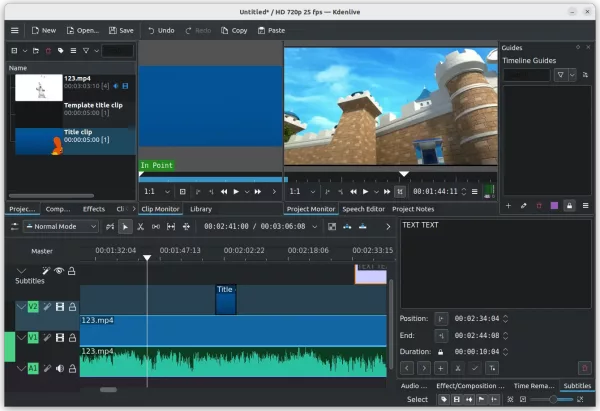Image resolution: width=600 pixels, height=411 pixels.
Task: Delete selected clip from project bin
Action: coord(48,51)
